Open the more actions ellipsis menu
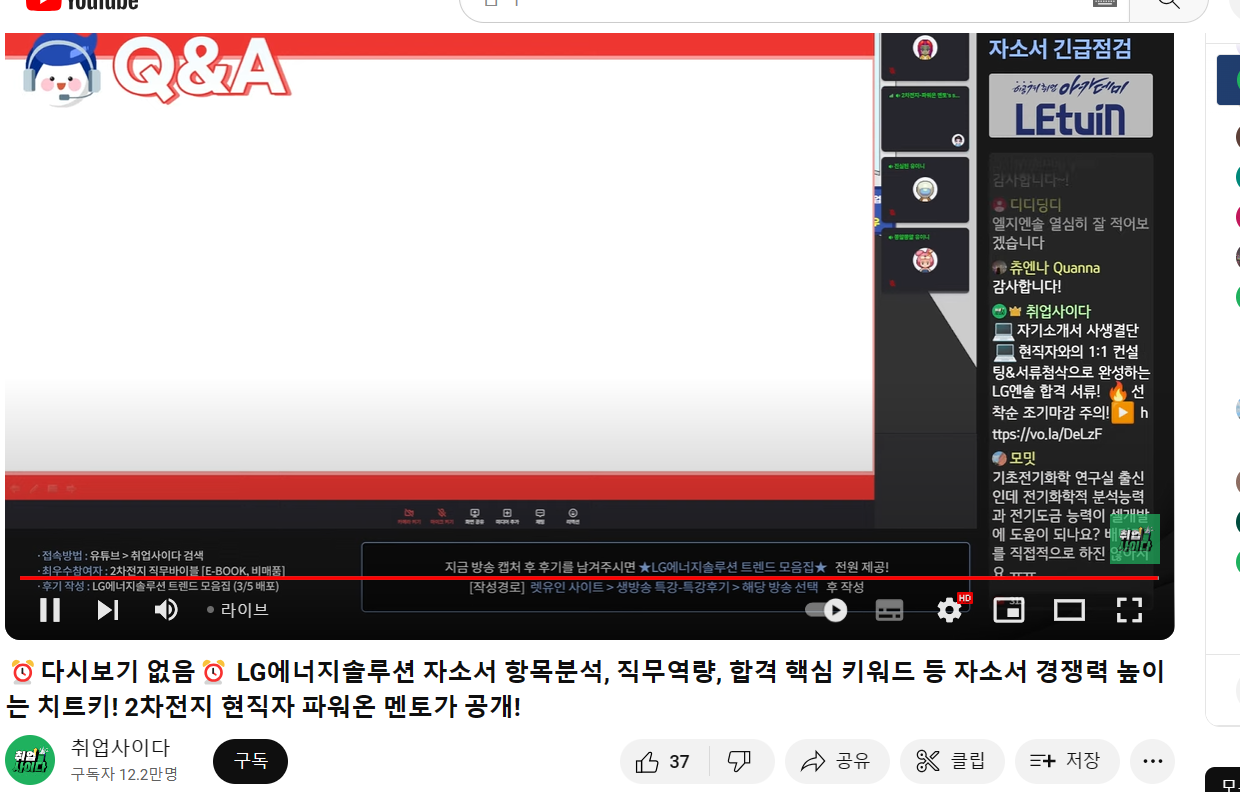This screenshot has height=792, width=1240. pos(1152,762)
